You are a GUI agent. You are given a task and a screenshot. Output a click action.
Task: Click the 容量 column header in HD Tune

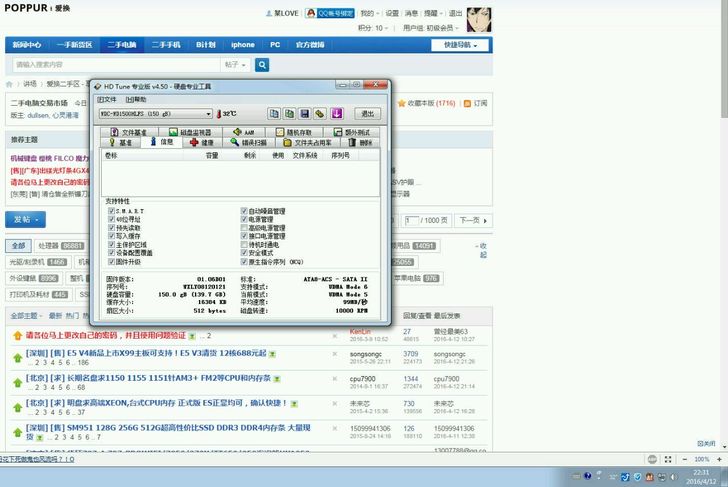(212, 155)
